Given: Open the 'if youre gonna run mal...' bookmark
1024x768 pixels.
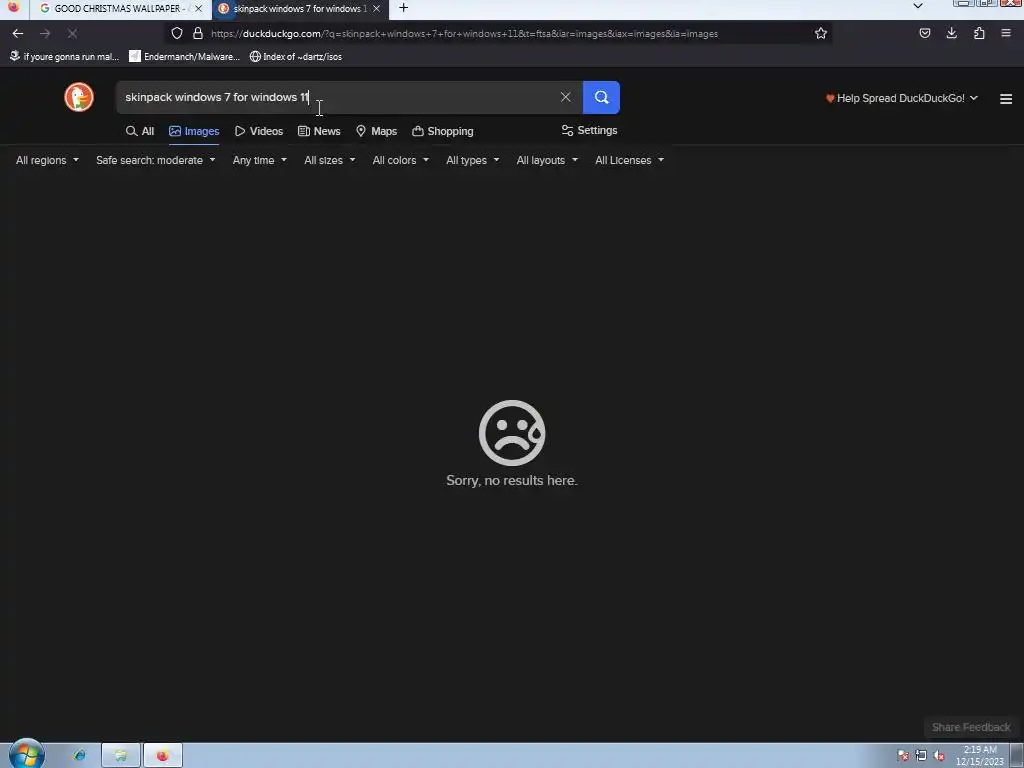Looking at the screenshot, I should (64, 57).
